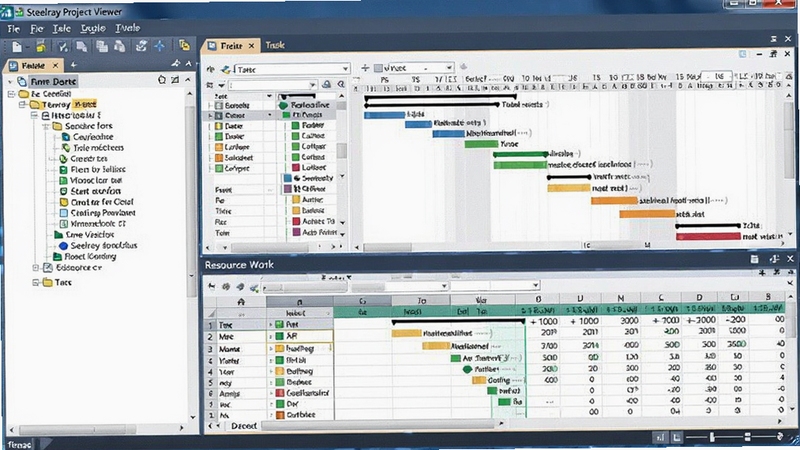Viewport: 800px width, 450px height.
Task: Click the Gantt chart horizontal scrollbar
Action: (387, 247)
